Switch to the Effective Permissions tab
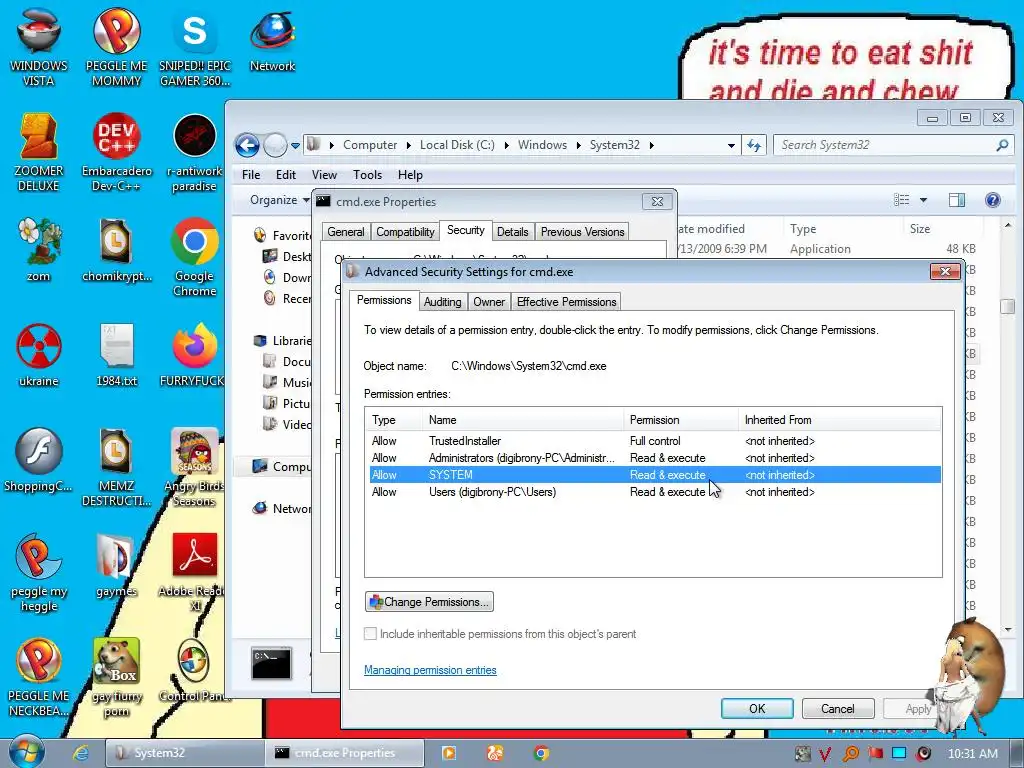1024x768 pixels. [x=566, y=302]
